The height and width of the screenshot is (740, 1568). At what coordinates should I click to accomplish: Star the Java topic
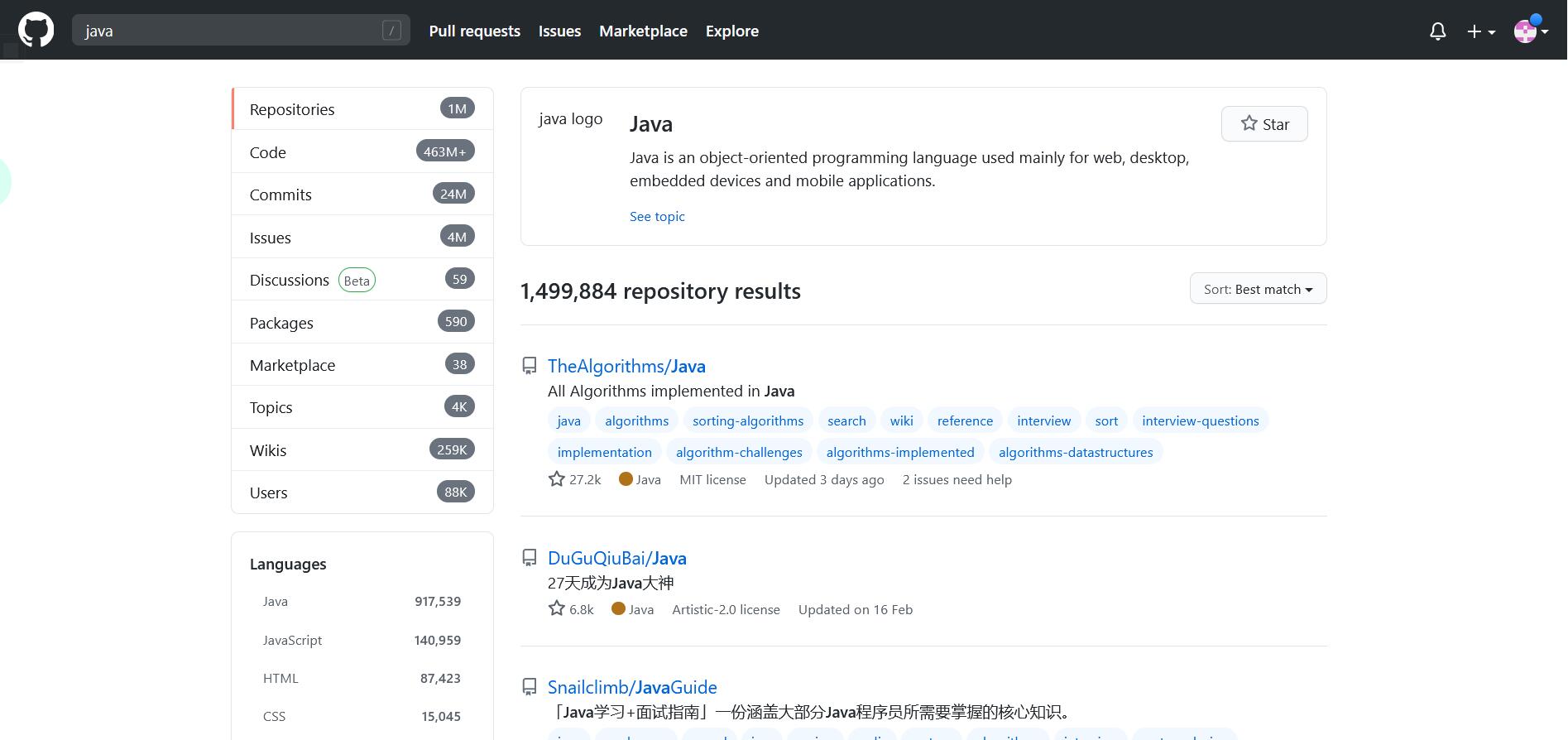[x=1264, y=124]
